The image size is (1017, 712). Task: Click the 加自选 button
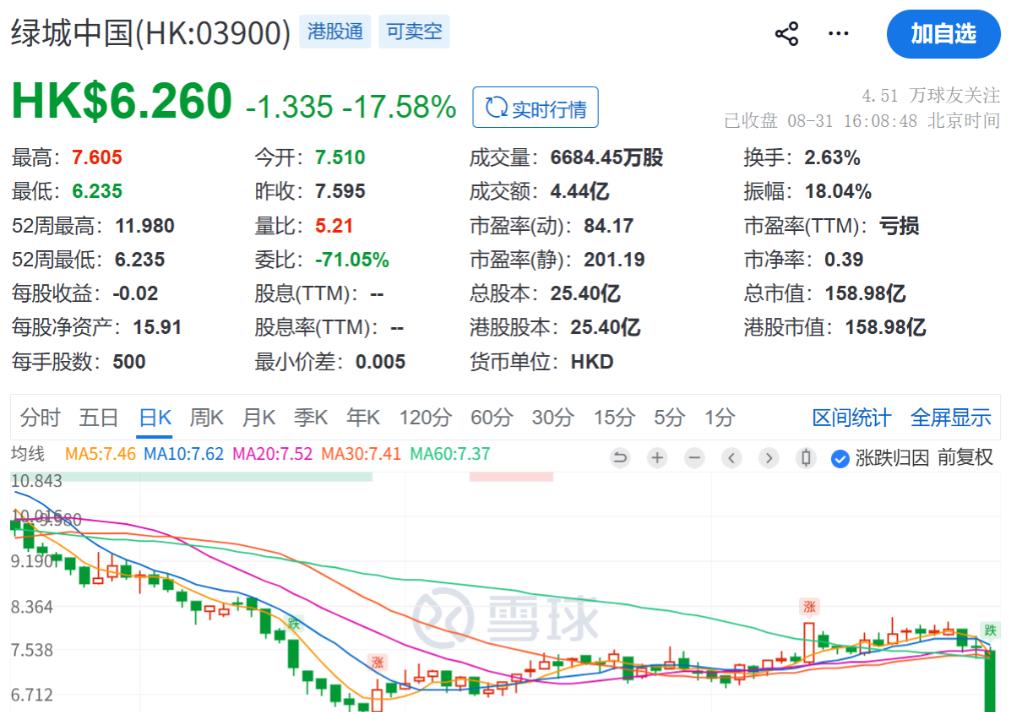pos(943,34)
